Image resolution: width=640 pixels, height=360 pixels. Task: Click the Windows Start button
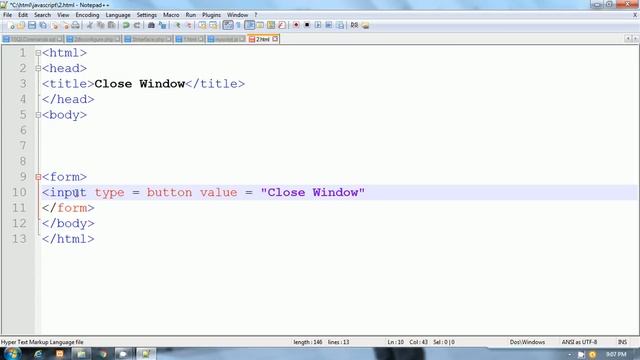point(12,353)
